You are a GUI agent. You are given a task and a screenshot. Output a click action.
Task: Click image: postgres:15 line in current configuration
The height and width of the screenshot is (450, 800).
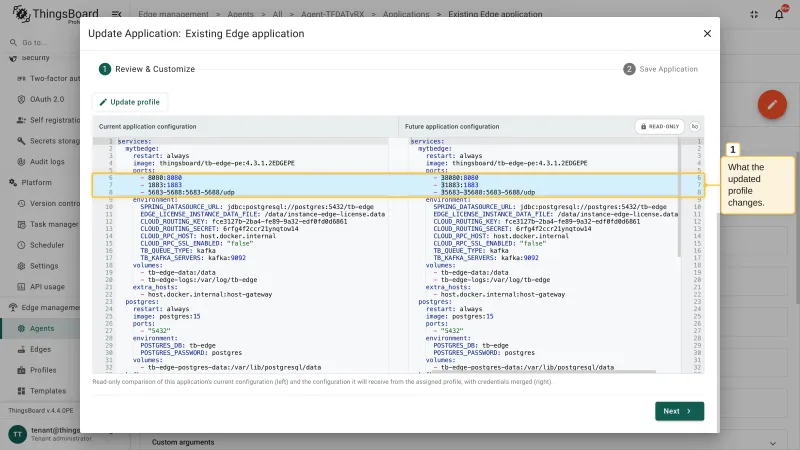coord(166,316)
